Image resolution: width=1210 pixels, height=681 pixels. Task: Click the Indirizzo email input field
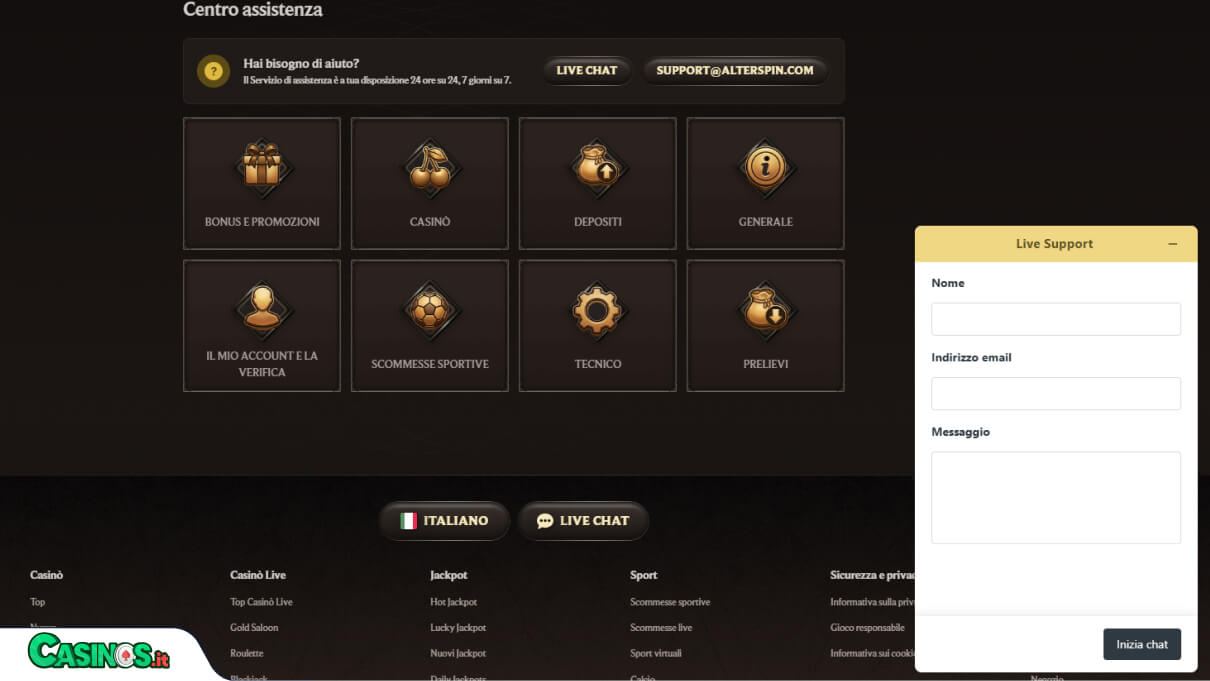click(1056, 393)
